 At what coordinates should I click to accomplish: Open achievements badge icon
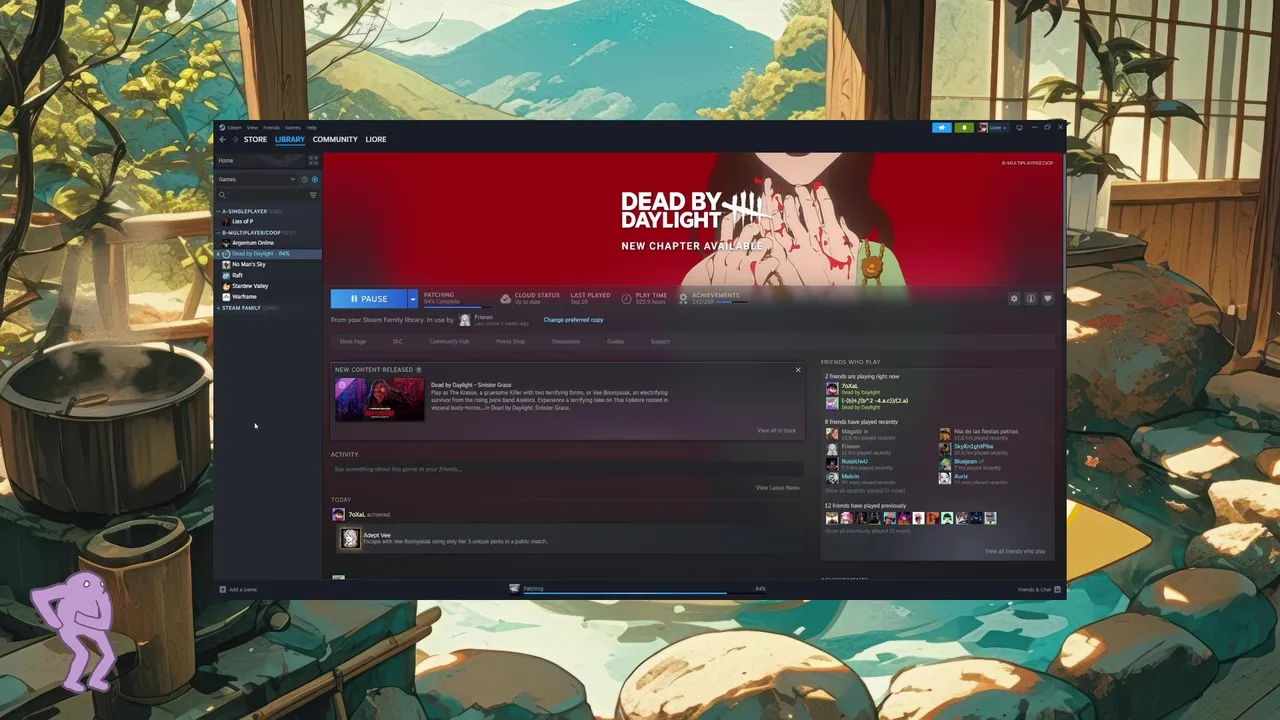coord(683,298)
